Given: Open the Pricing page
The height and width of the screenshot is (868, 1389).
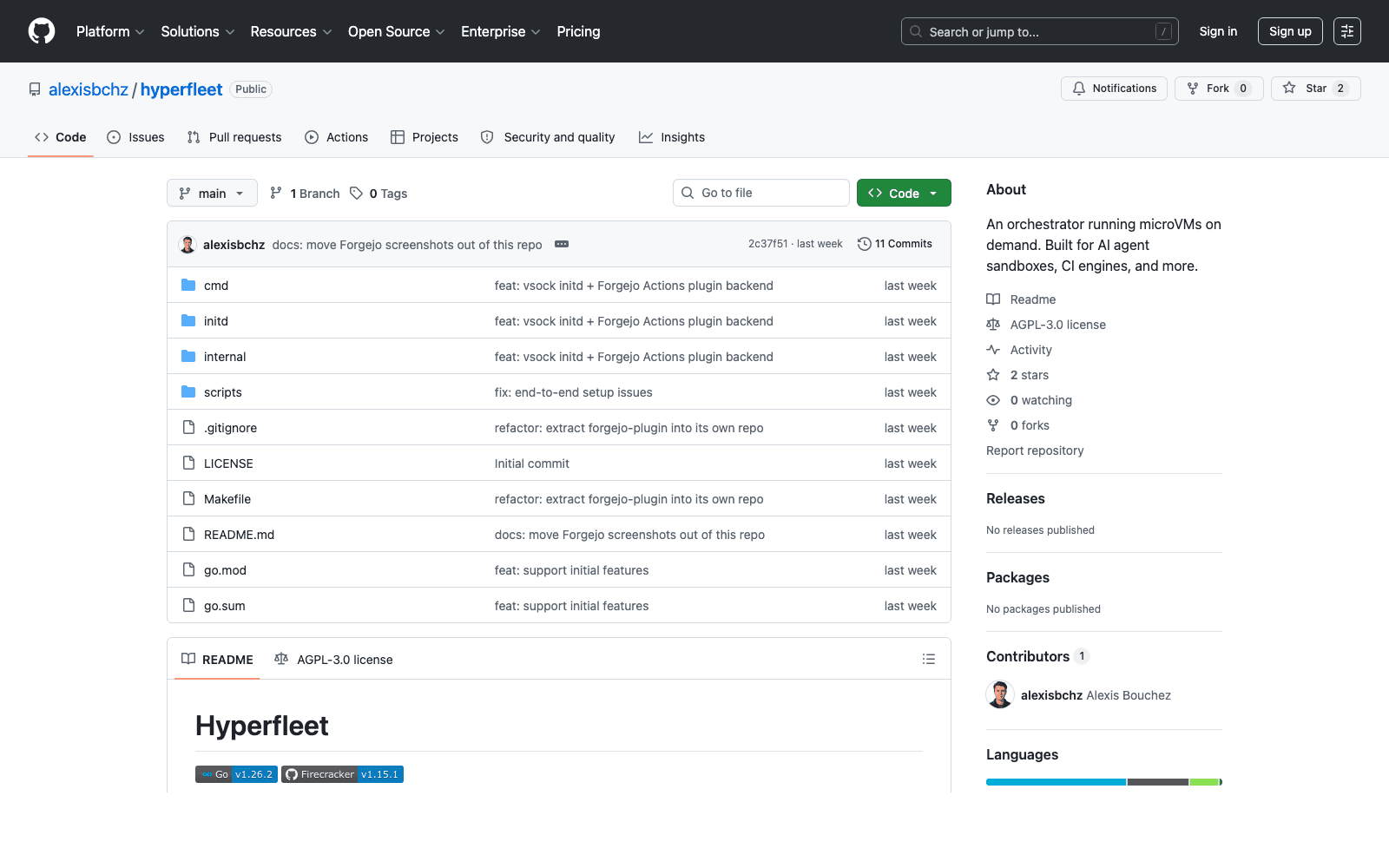Looking at the screenshot, I should click(578, 31).
